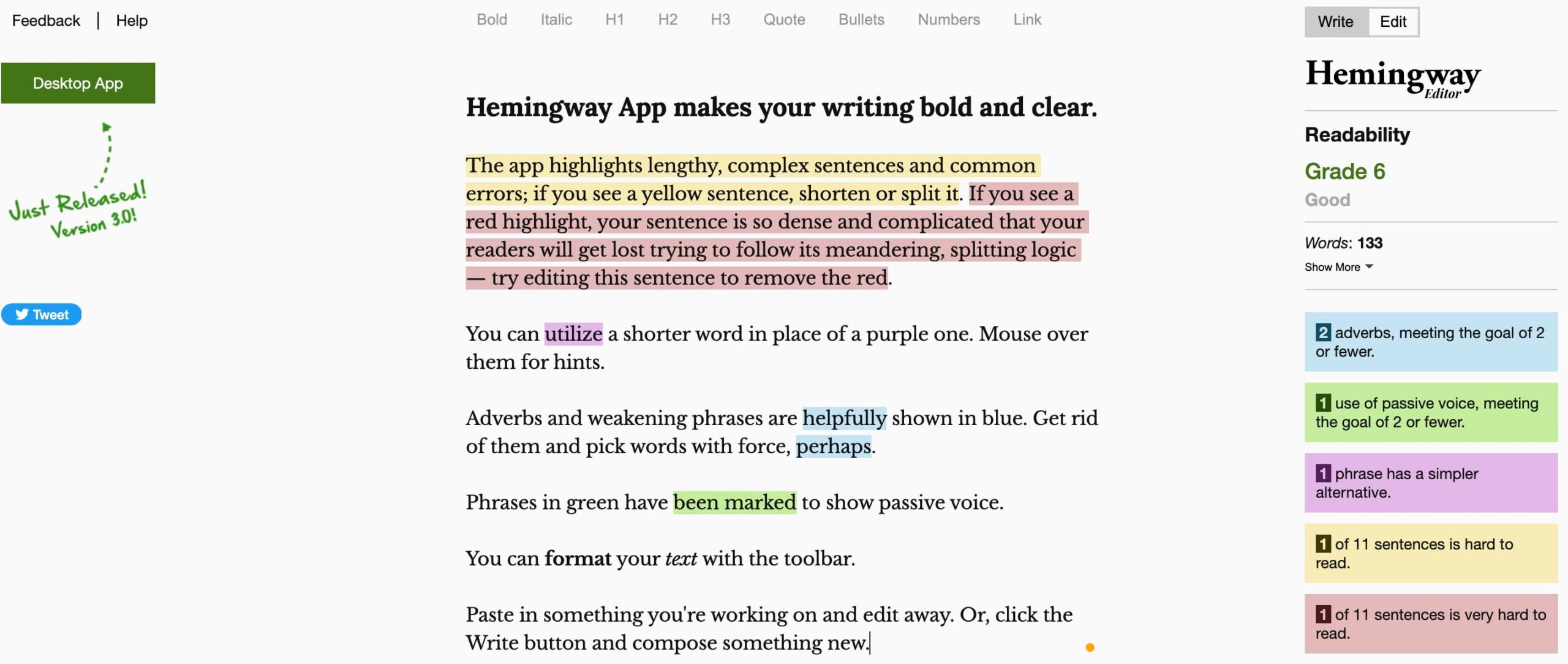
Task: Click the Bold formatting icon
Action: pos(491,18)
